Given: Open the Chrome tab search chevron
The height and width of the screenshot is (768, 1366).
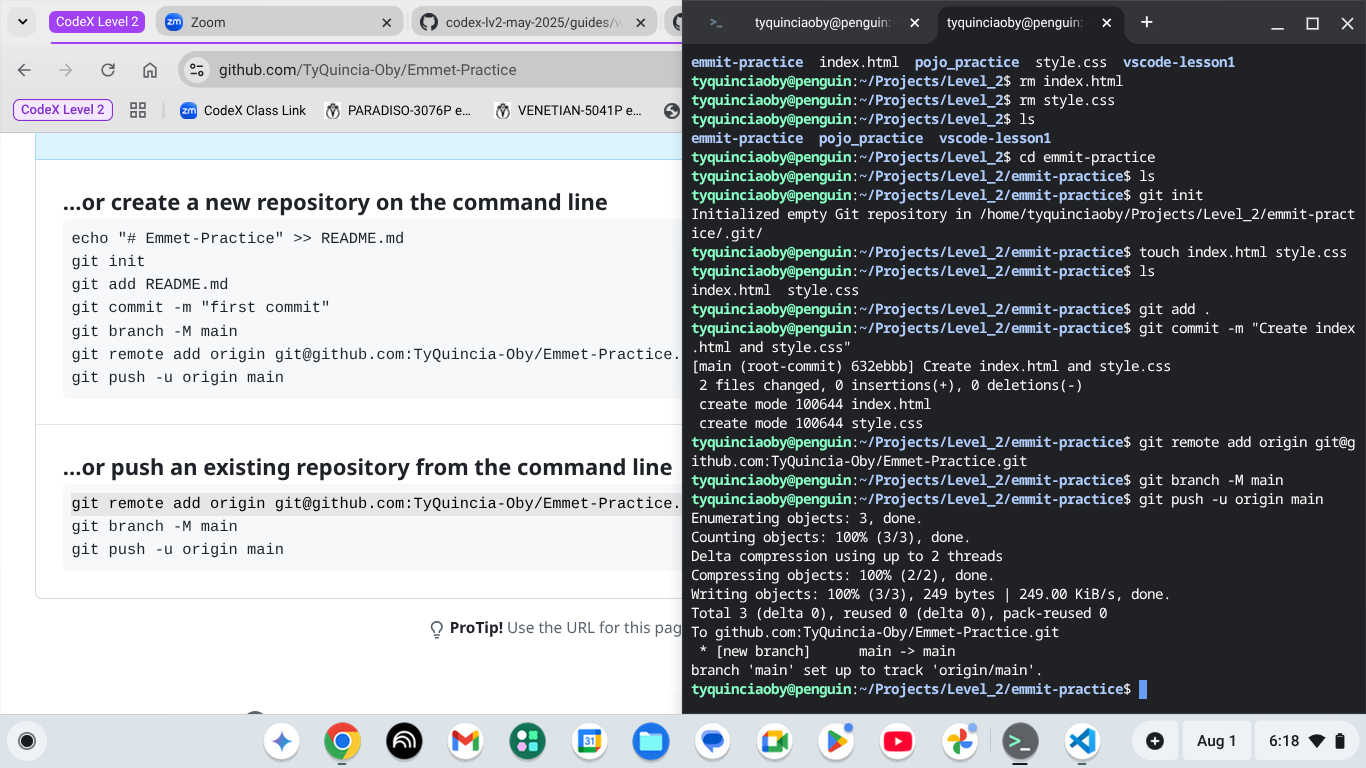Looking at the screenshot, I should point(22,22).
